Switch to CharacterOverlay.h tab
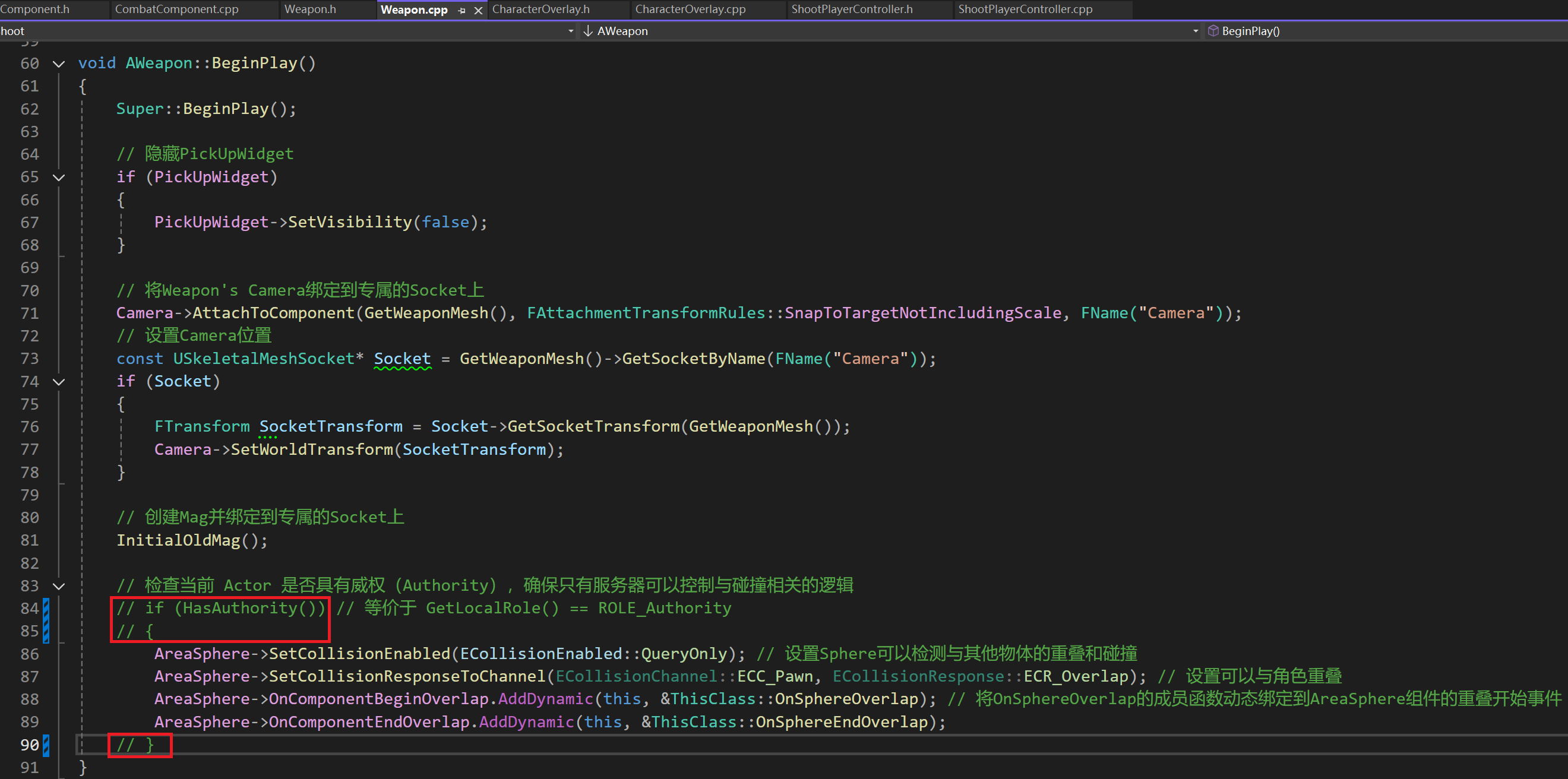The height and width of the screenshot is (779, 1568). [x=540, y=9]
